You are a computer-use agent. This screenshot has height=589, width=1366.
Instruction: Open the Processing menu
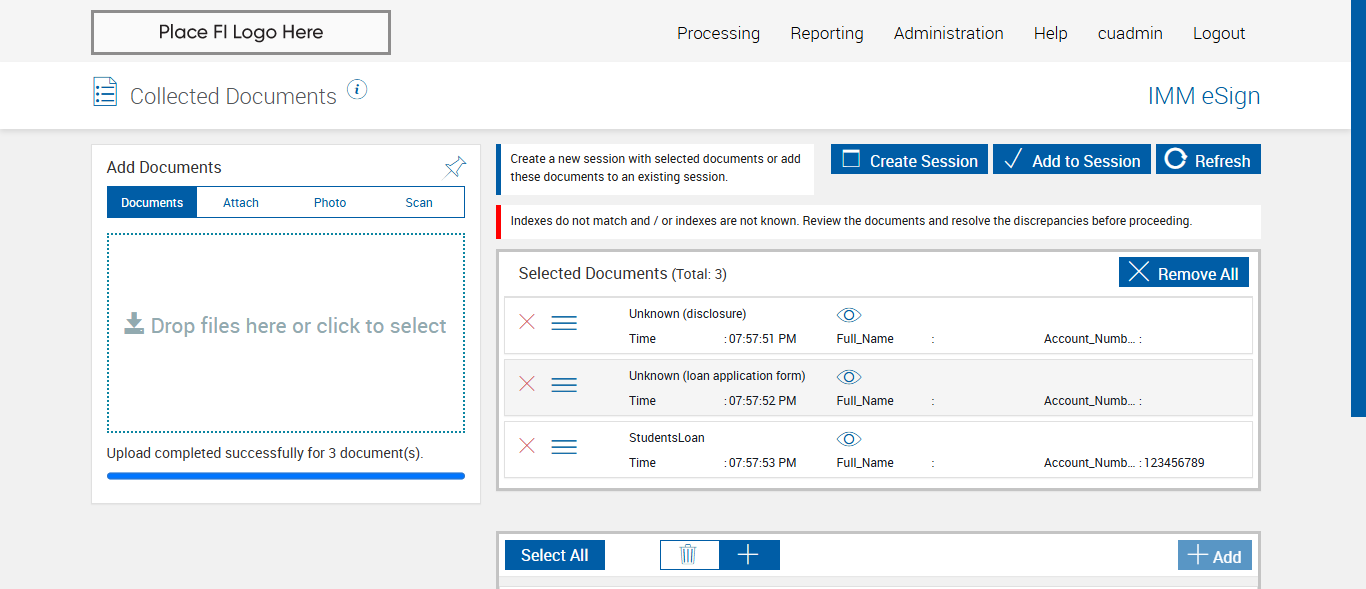718,33
